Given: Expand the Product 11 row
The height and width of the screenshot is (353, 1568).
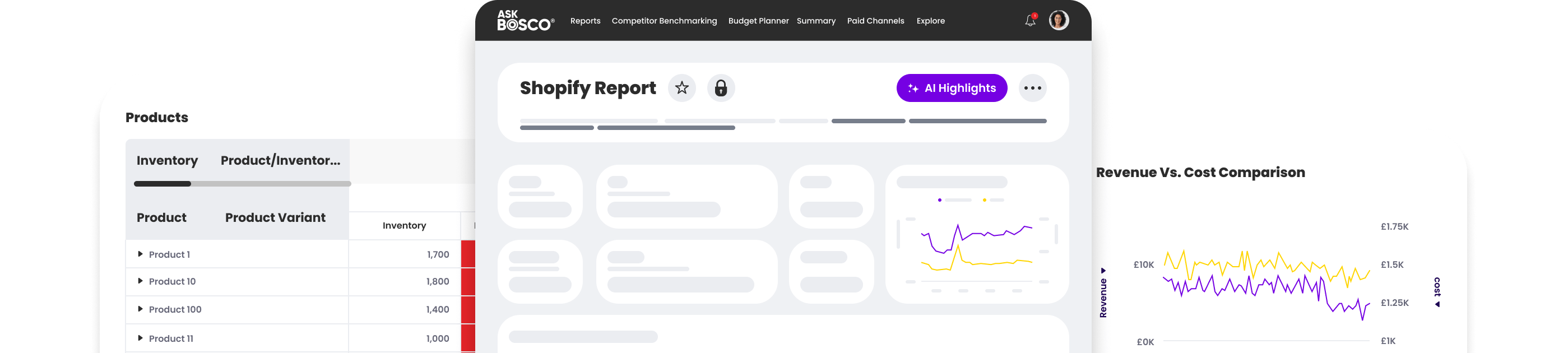Looking at the screenshot, I should (x=141, y=338).
